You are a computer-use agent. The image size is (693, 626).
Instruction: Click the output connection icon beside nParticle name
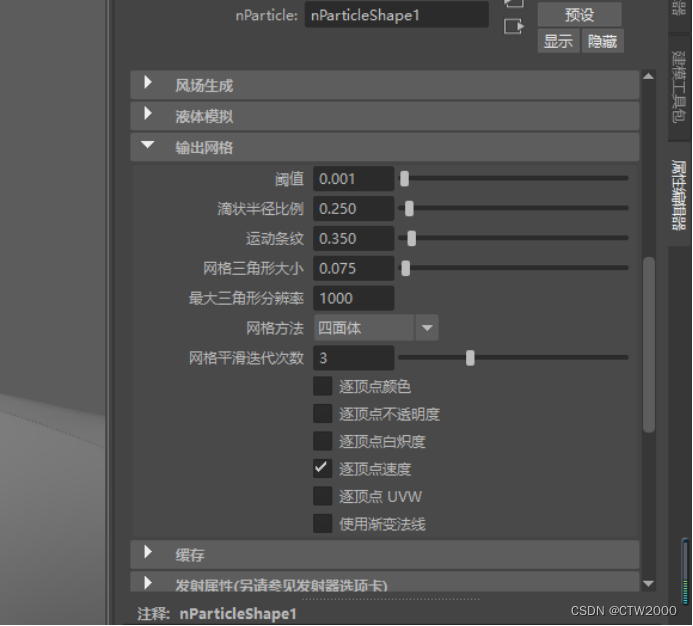[514, 27]
